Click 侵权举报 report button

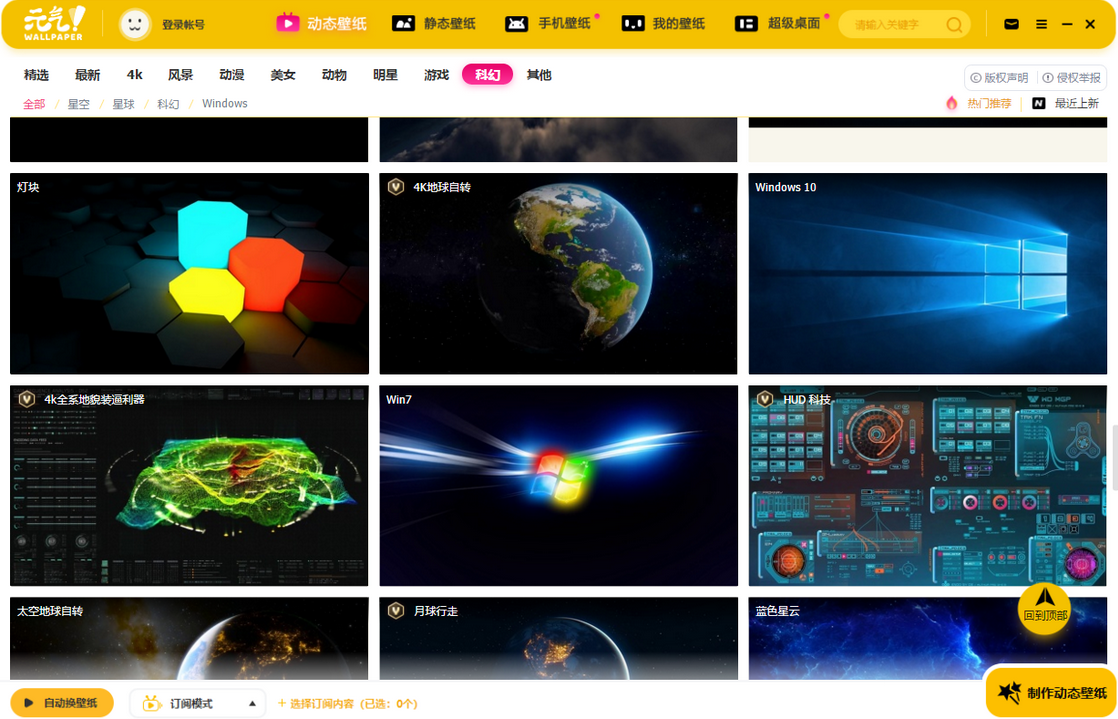[x=1072, y=78]
